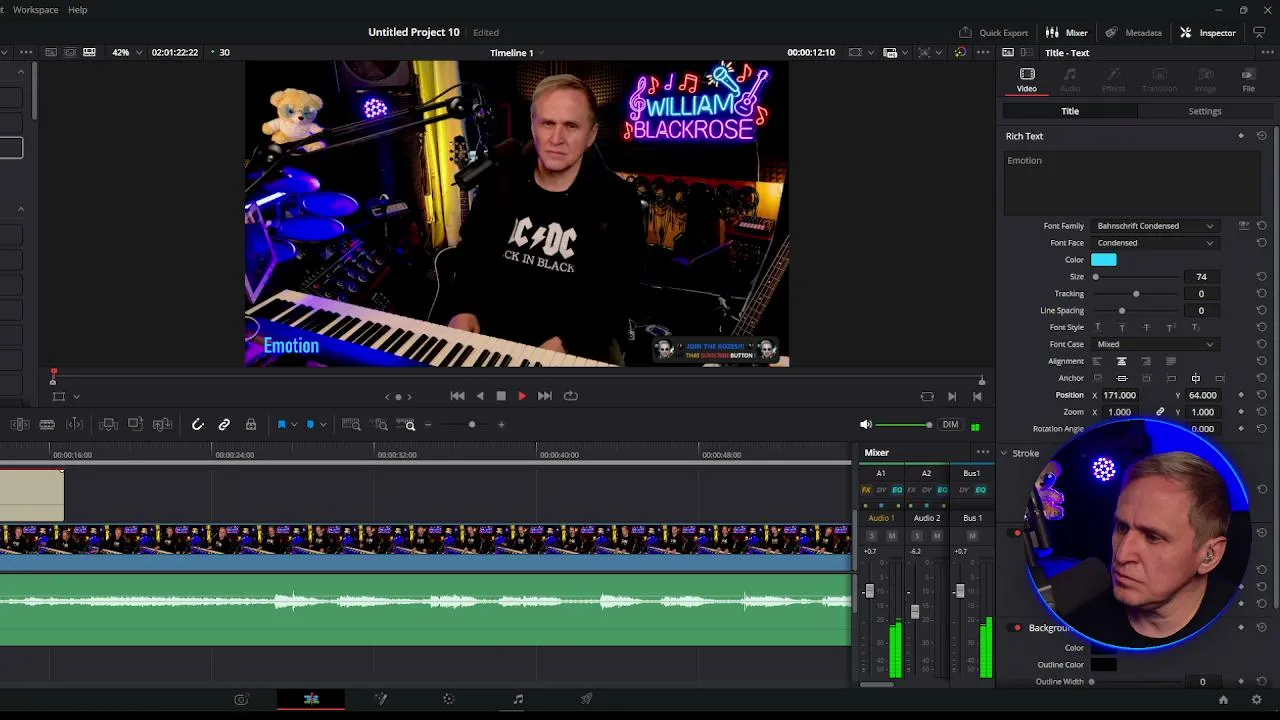Select the Title tab in Inspector
1280x720 pixels.
click(x=1070, y=111)
